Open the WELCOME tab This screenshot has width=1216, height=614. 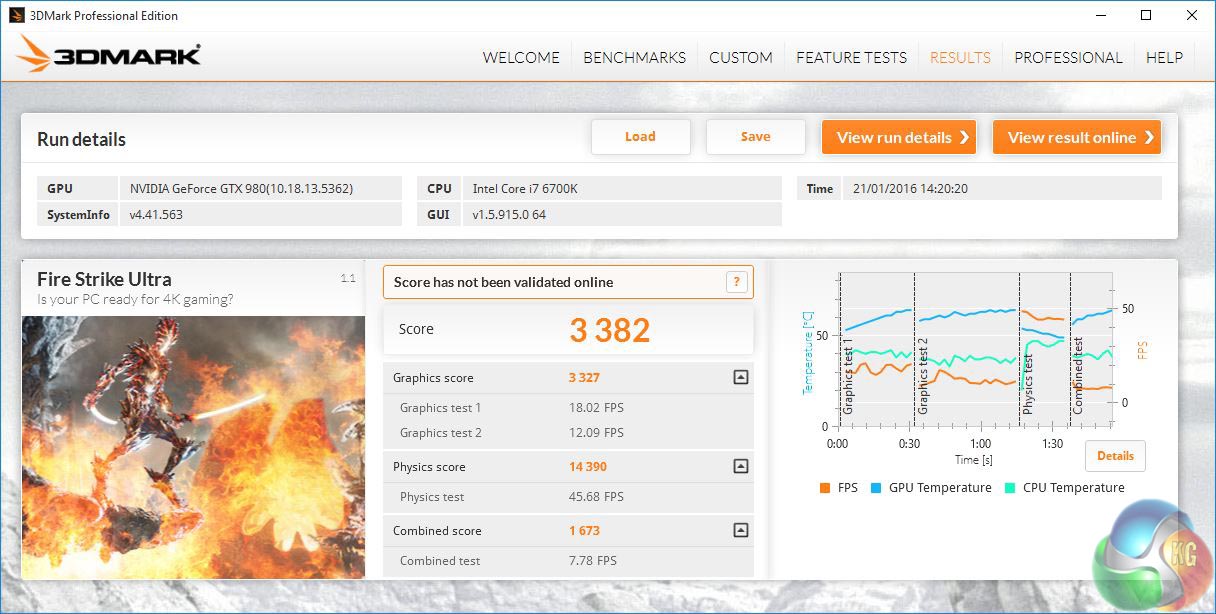coord(521,57)
